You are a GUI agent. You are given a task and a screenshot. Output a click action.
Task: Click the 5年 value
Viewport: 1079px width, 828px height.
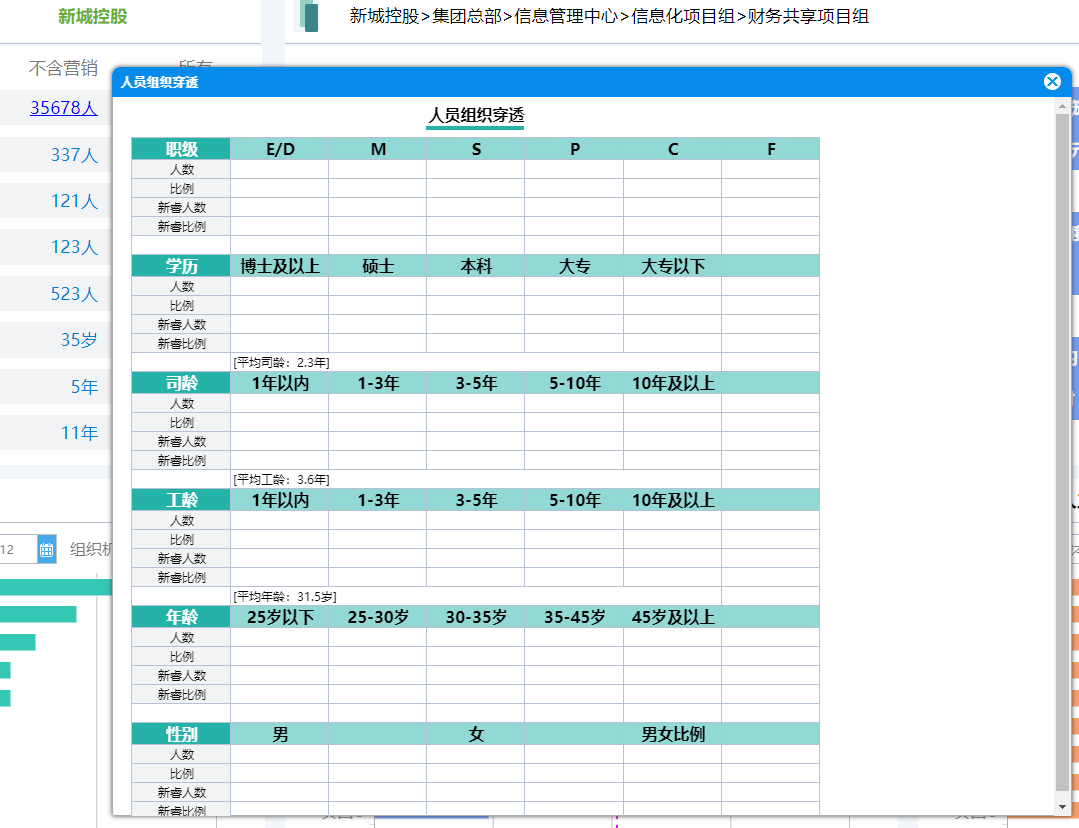(x=84, y=387)
